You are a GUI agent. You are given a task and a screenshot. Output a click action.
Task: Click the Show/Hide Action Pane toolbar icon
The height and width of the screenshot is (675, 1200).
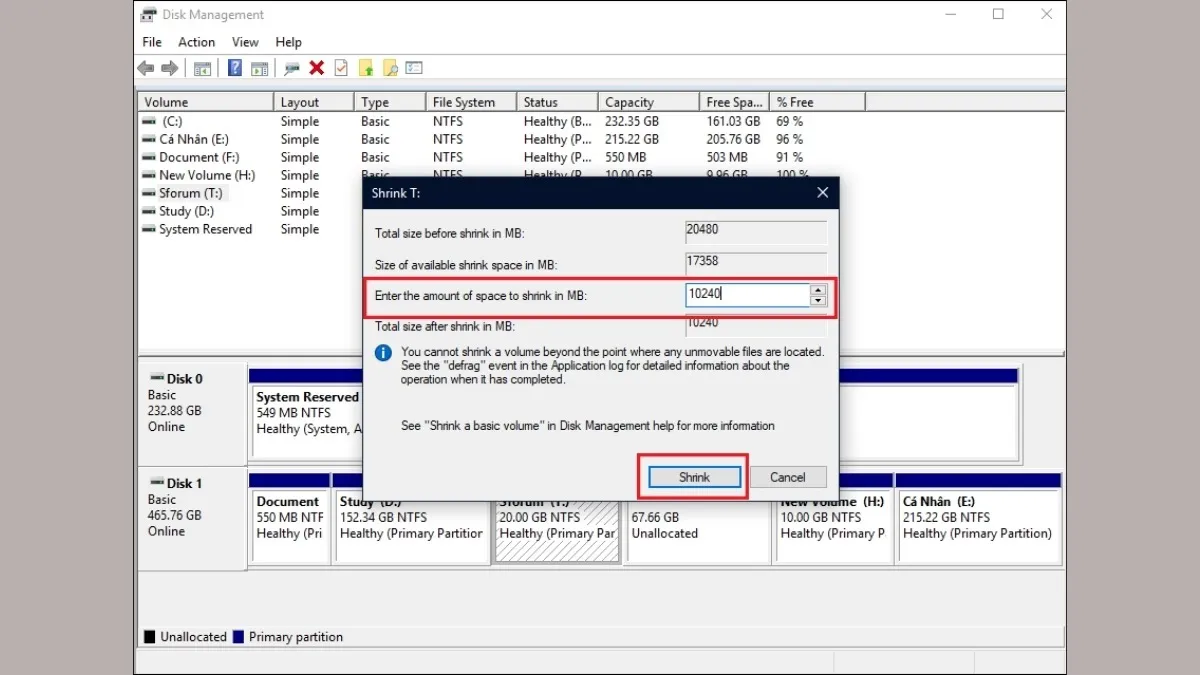point(261,68)
